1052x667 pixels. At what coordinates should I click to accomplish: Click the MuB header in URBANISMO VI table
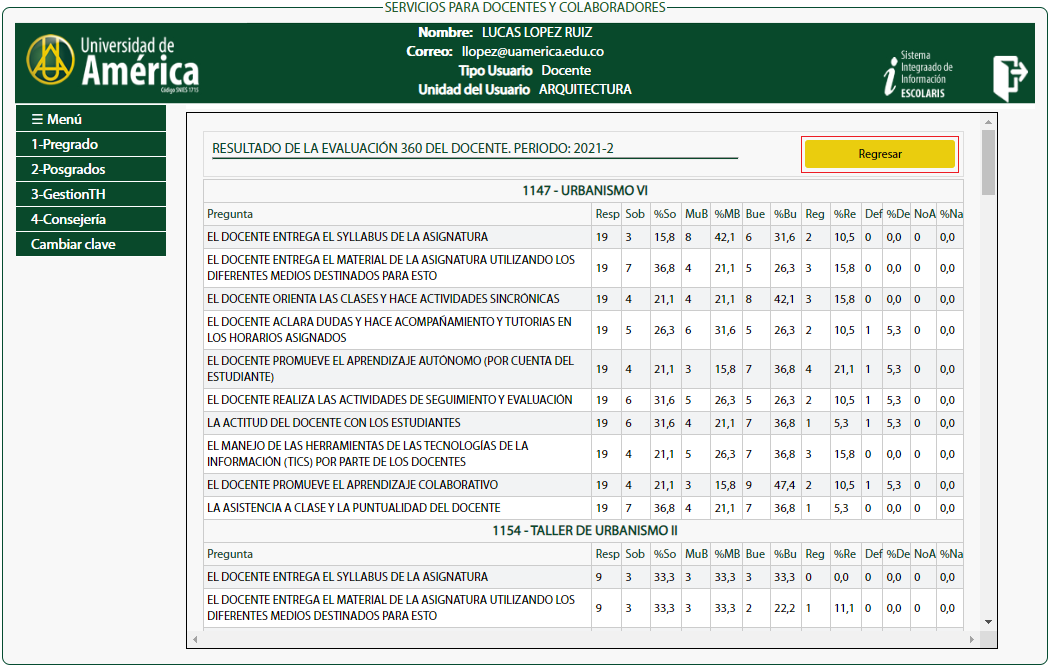click(x=696, y=214)
